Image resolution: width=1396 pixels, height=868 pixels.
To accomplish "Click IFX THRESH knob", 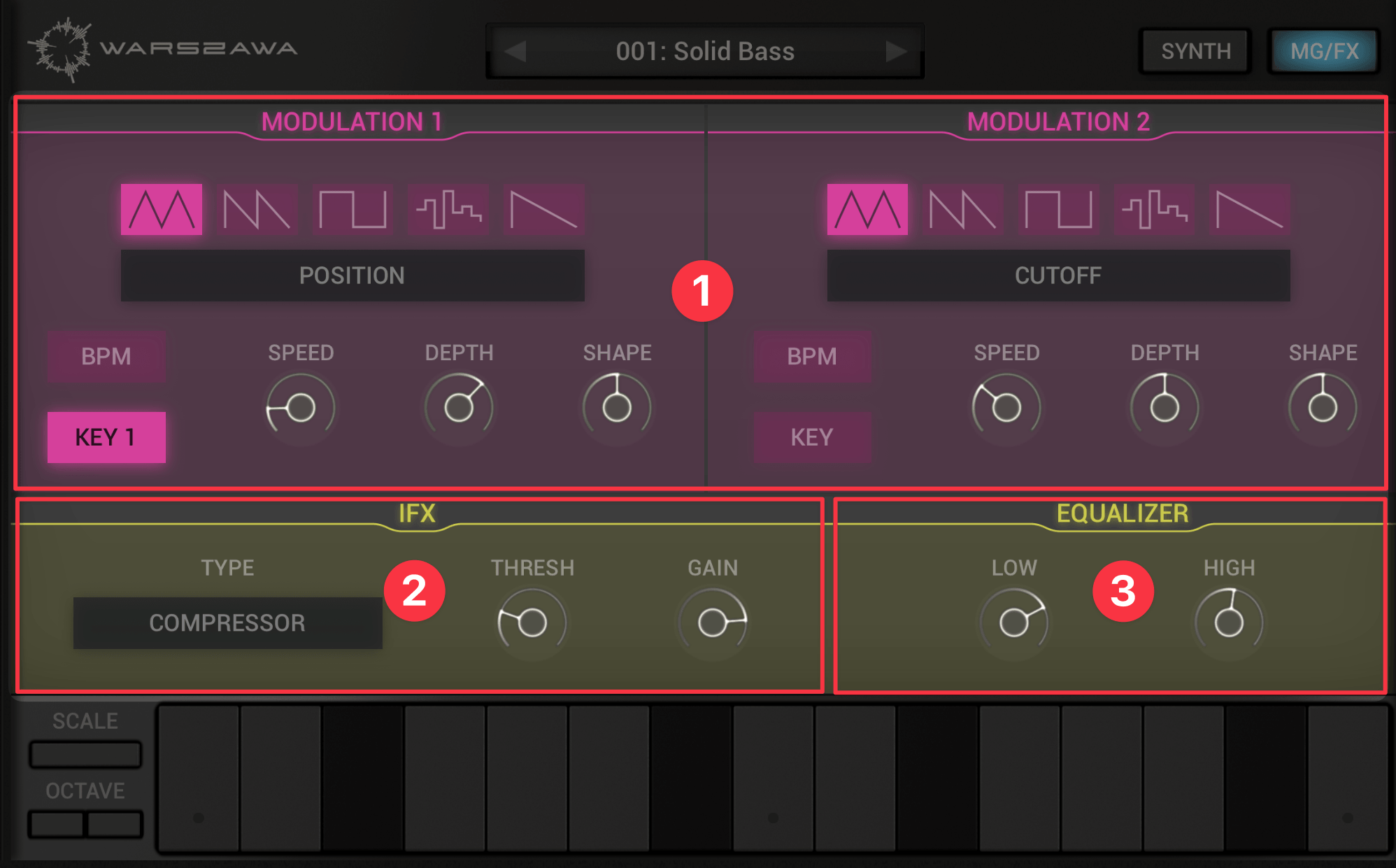I will 532,622.
